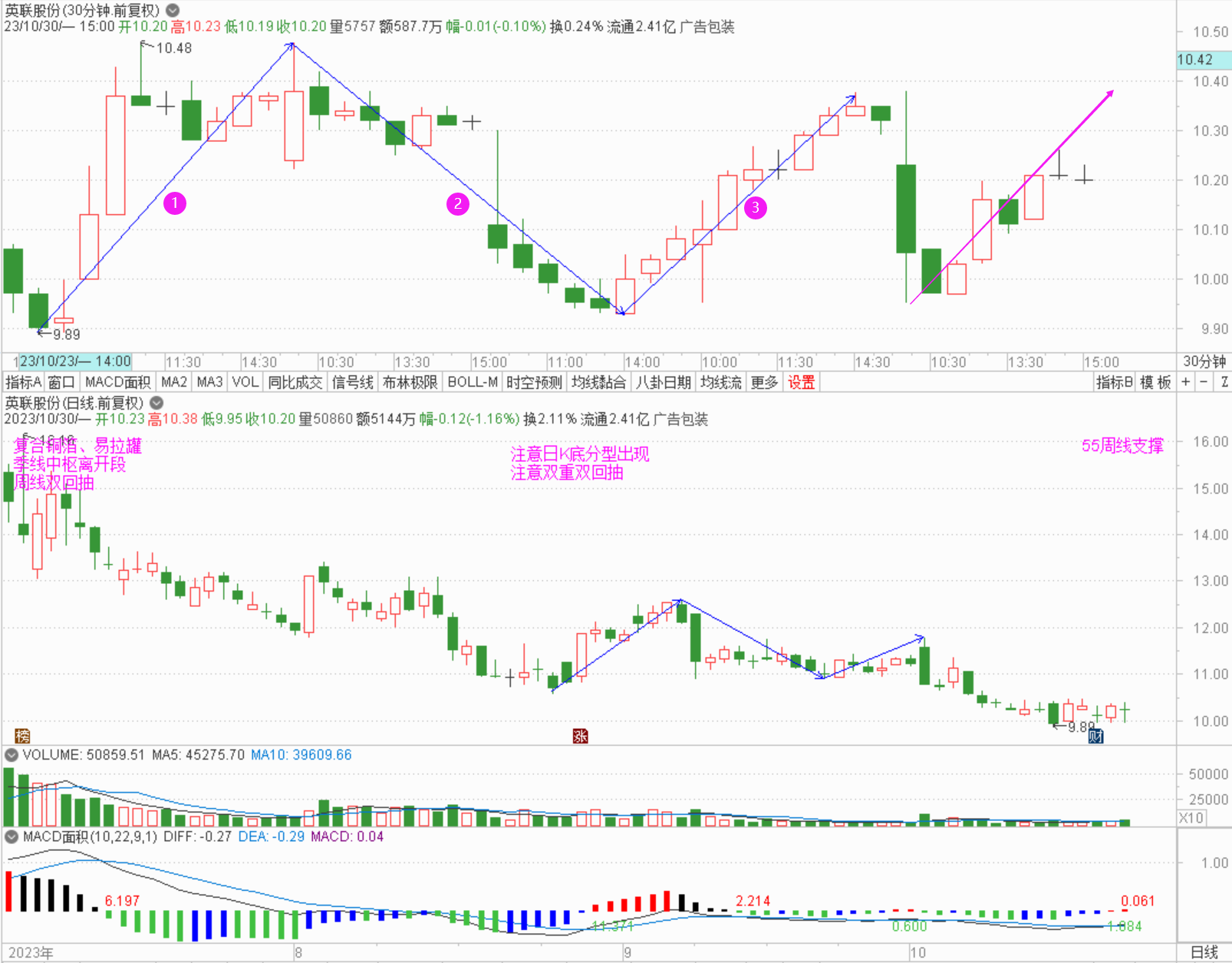This screenshot has width=1232, height=963.
Task: Click the 15:00 label at time axis end
Action: click(1102, 361)
